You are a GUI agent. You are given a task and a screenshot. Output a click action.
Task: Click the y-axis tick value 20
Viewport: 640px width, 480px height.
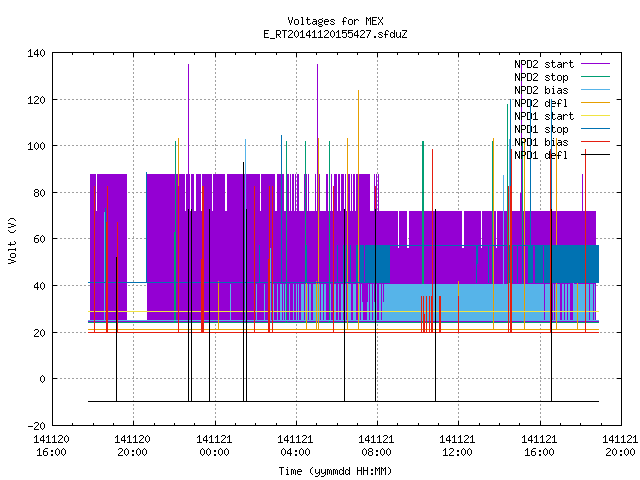40,333
